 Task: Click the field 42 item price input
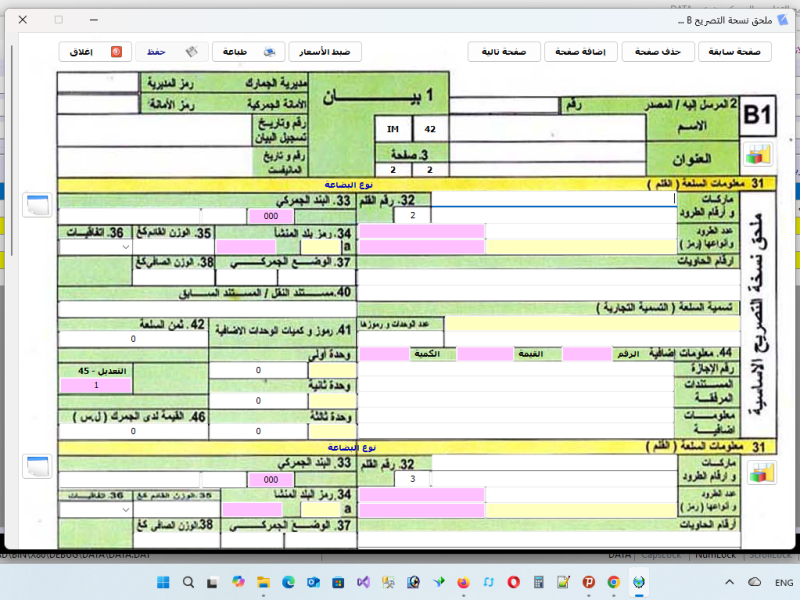133,339
